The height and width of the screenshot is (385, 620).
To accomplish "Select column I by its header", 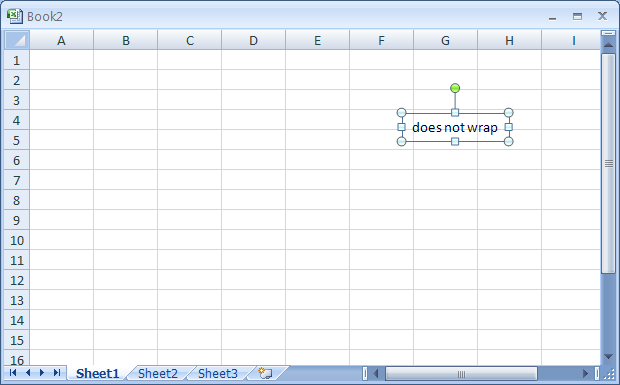I will (x=571, y=40).
